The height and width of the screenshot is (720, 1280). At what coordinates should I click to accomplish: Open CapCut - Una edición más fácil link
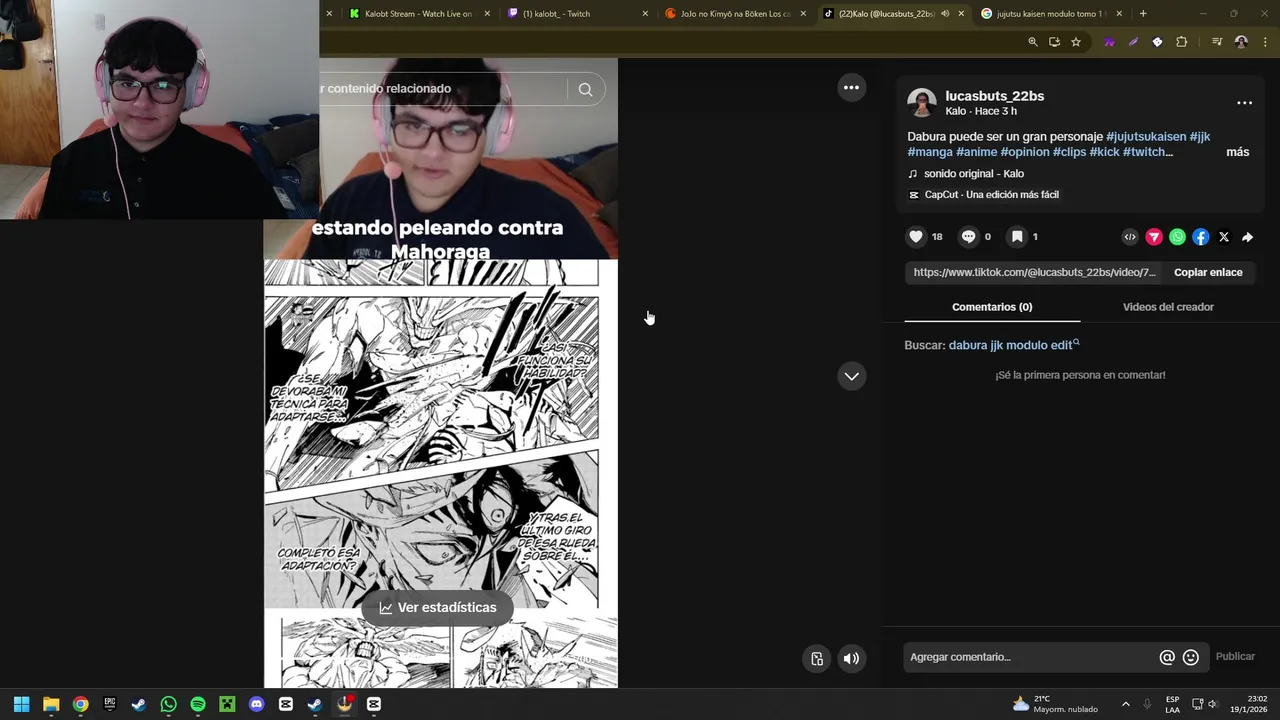tap(983, 195)
